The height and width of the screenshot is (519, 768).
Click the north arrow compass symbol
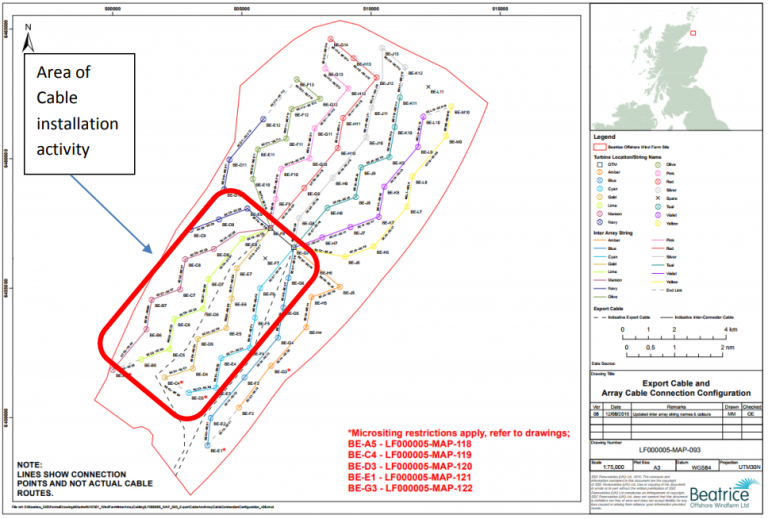pos(28,42)
